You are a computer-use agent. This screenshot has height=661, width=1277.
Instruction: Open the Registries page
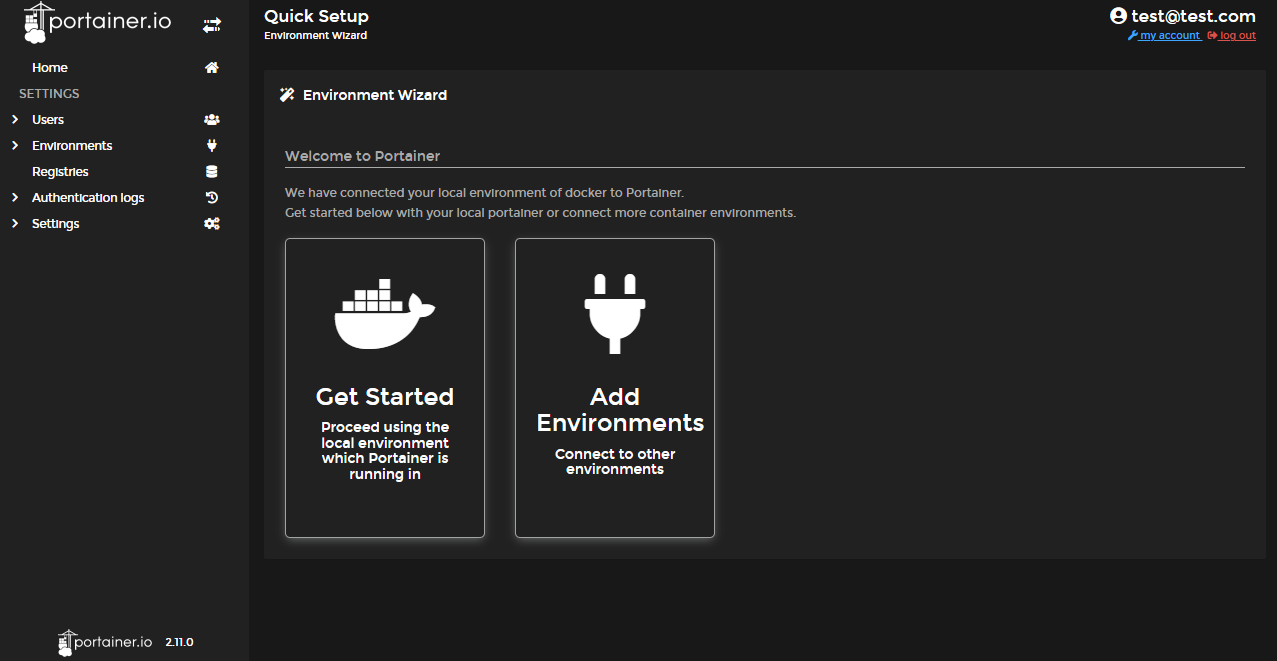(60, 172)
